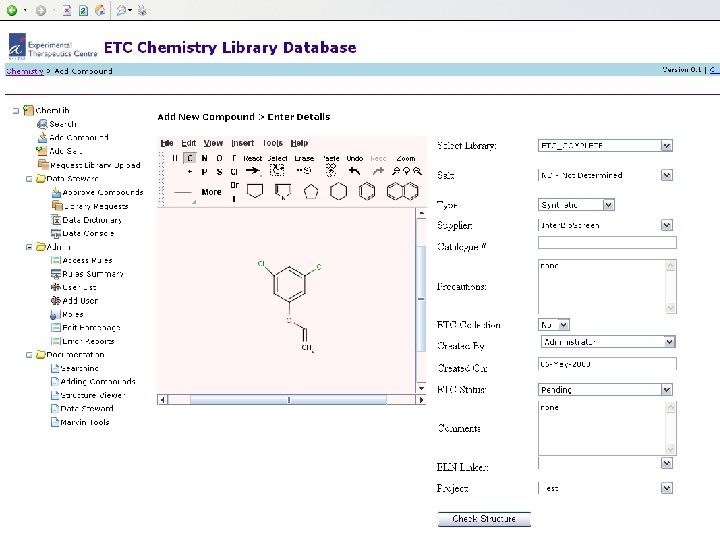Collapse the Admin folder
Image resolution: width=720 pixels, height=540 pixels.
(28, 247)
